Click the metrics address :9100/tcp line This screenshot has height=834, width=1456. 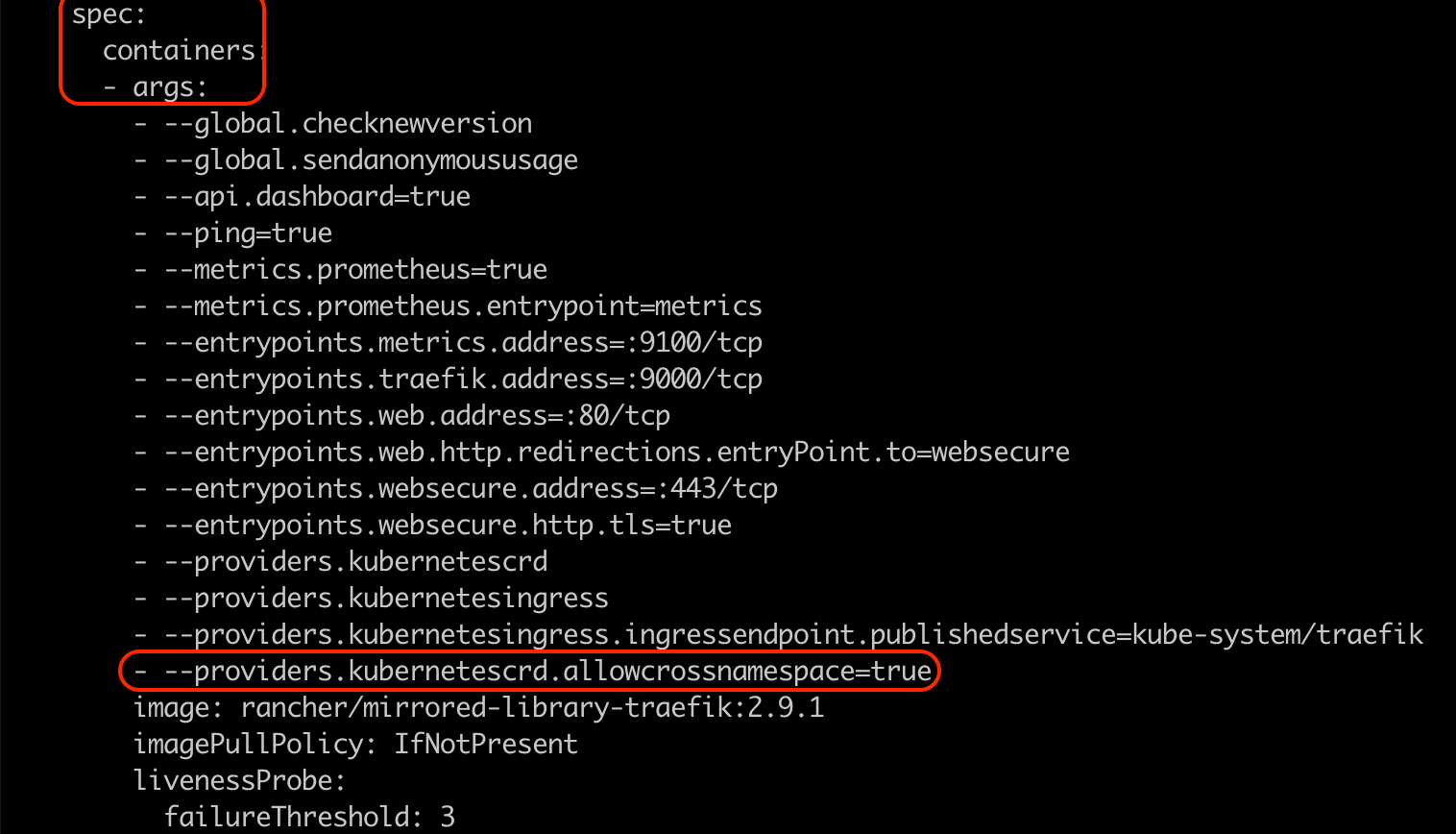pos(463,343)
